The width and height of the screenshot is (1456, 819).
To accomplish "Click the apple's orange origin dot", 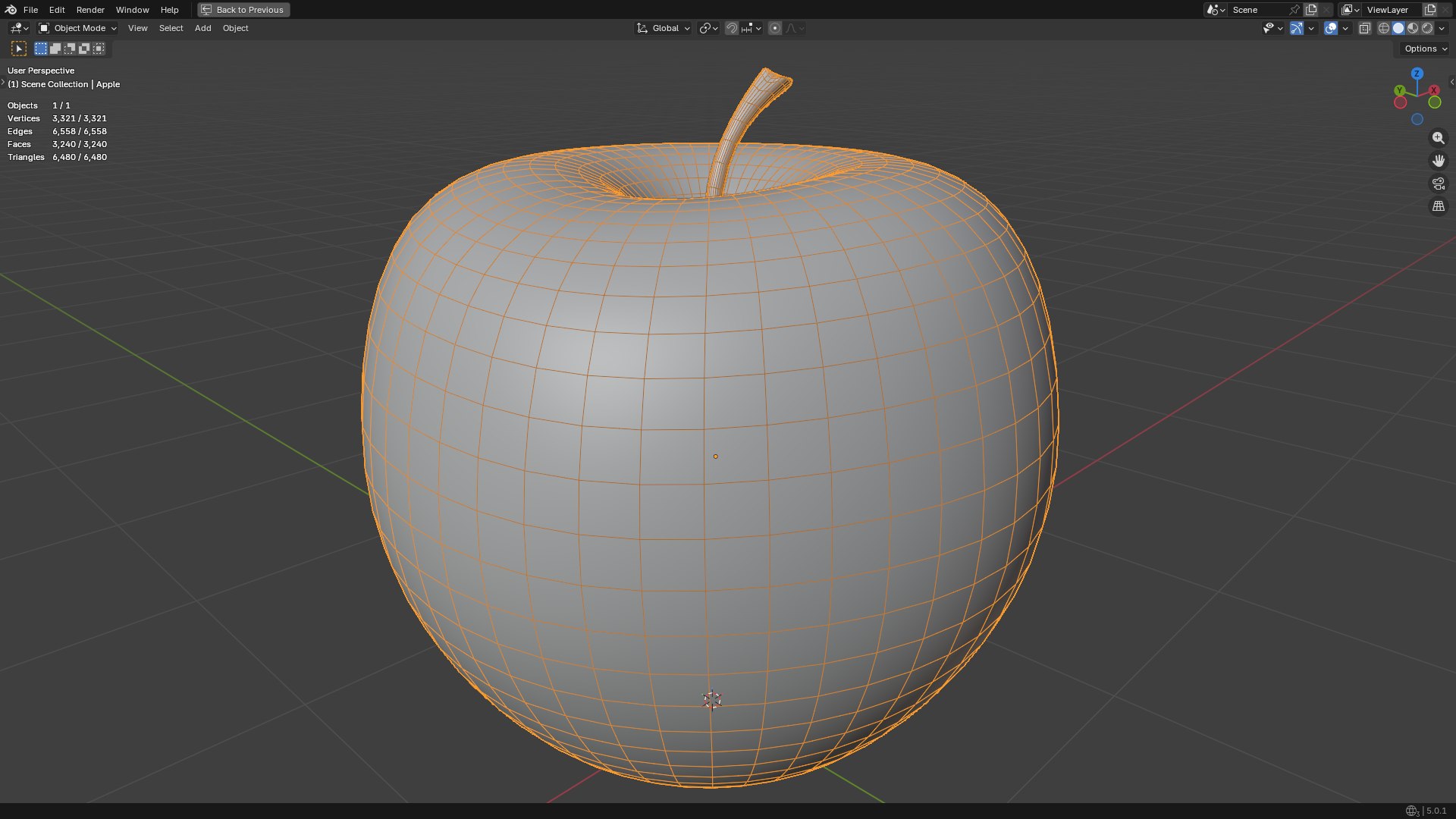I will pos(715,457).
